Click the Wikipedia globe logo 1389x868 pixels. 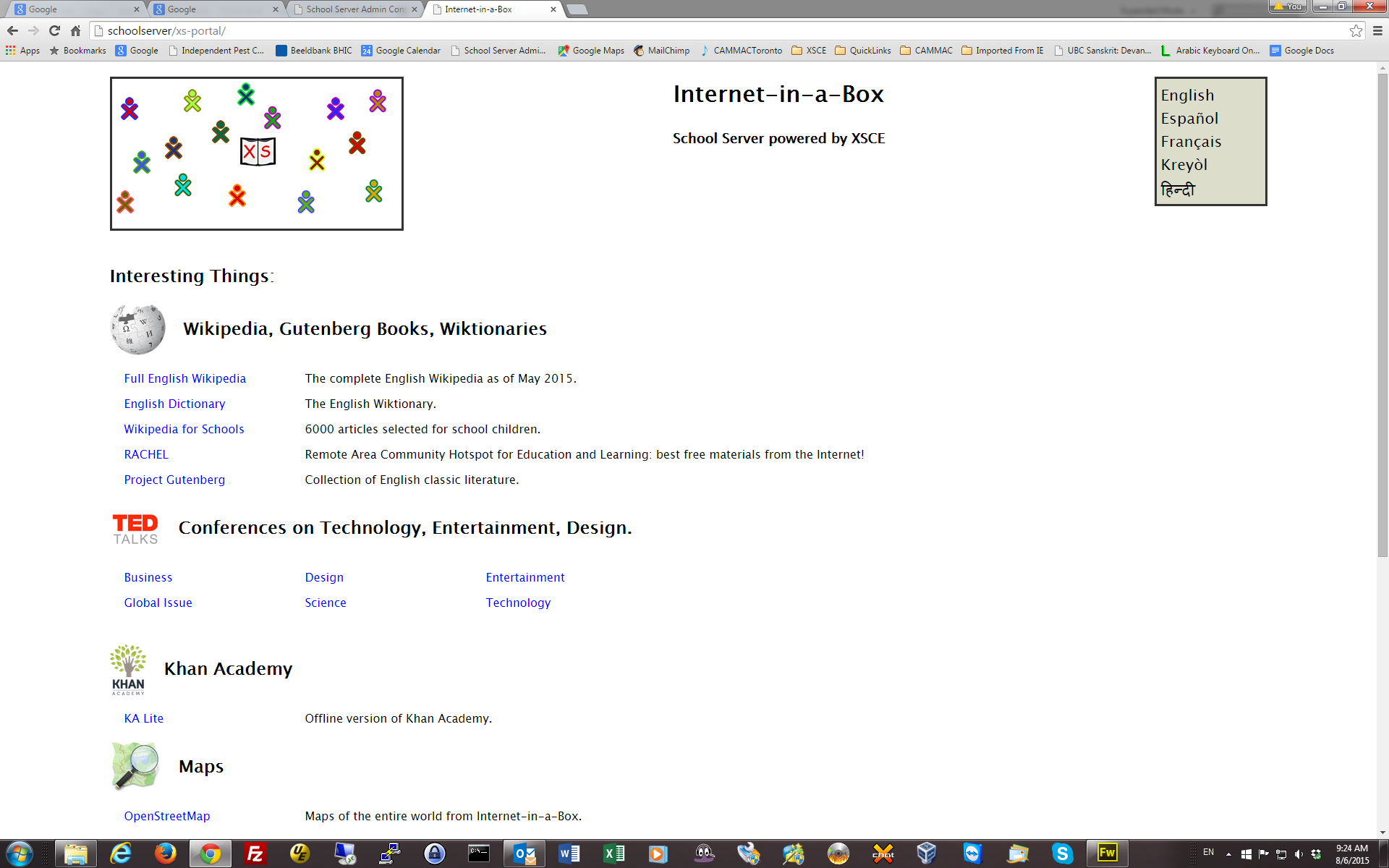137,329
